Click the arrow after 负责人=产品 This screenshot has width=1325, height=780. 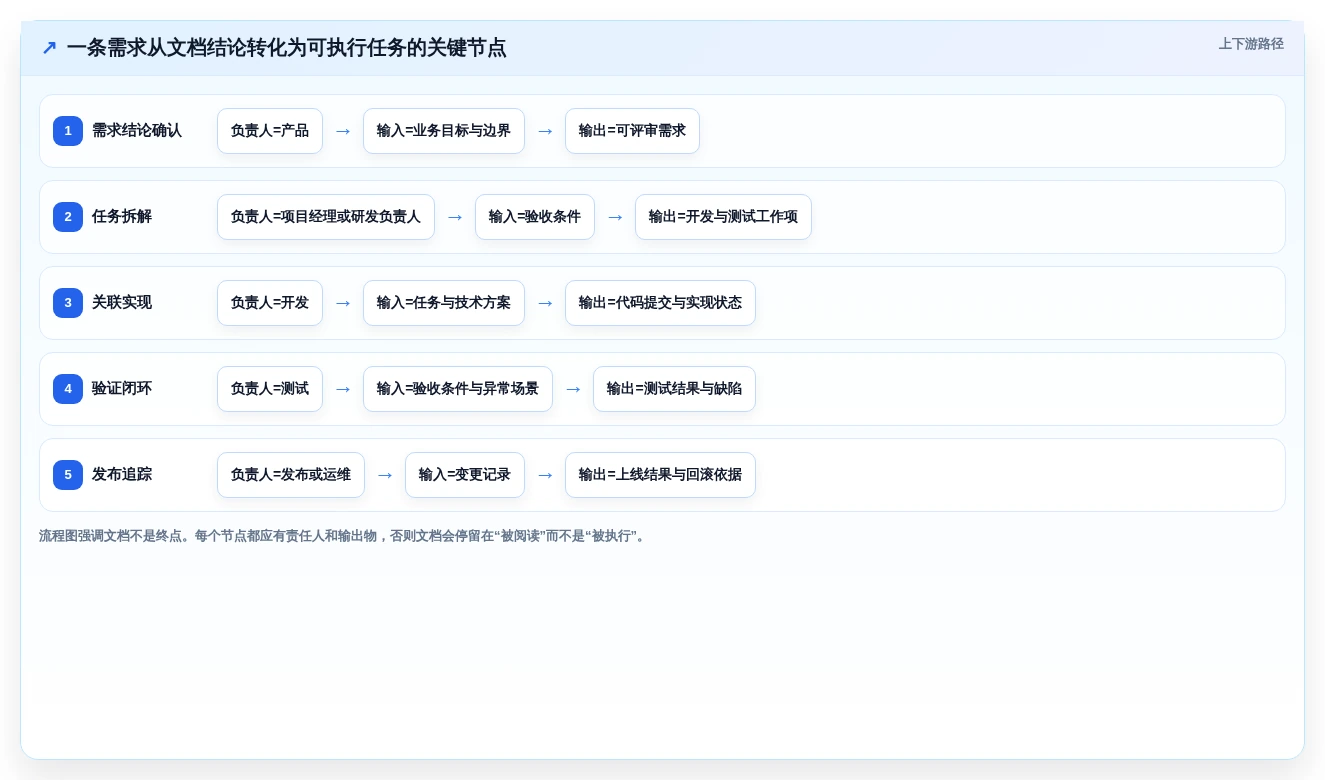coord(343,131)
